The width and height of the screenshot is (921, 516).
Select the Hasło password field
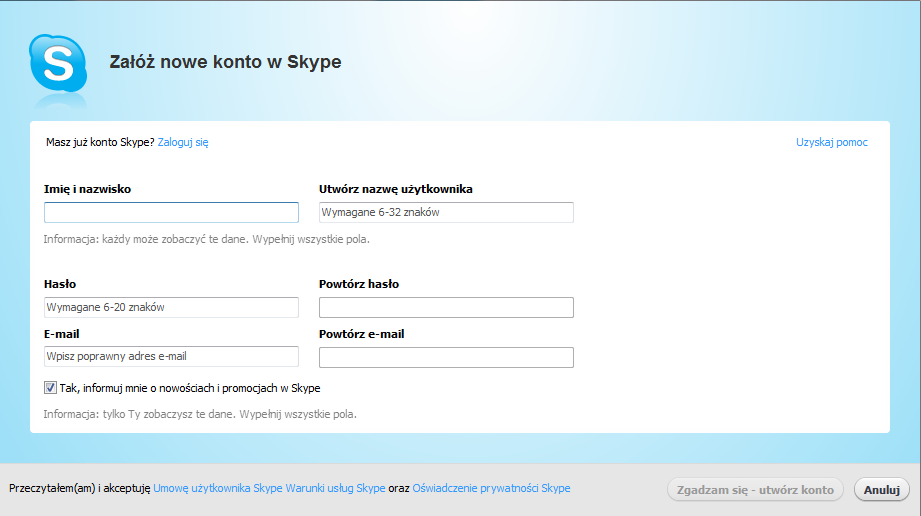click(171, 307)
